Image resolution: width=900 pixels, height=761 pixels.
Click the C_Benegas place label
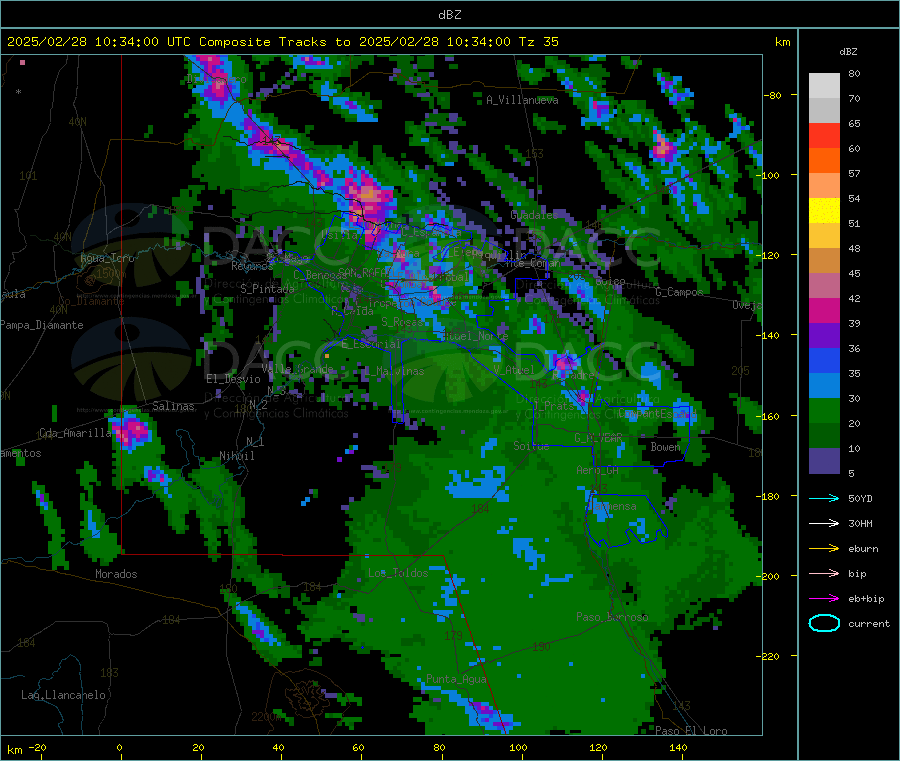[x=320, y=275]
